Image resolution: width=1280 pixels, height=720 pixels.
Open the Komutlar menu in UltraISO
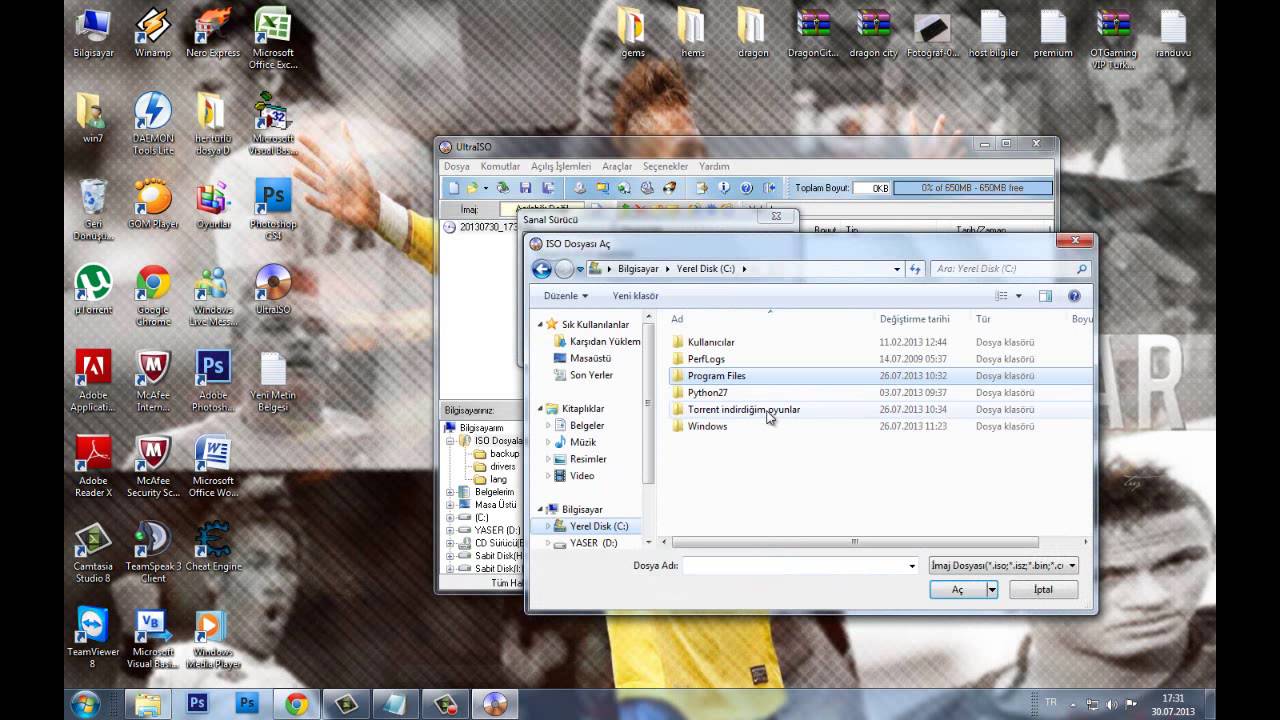(x=500, y=166)
